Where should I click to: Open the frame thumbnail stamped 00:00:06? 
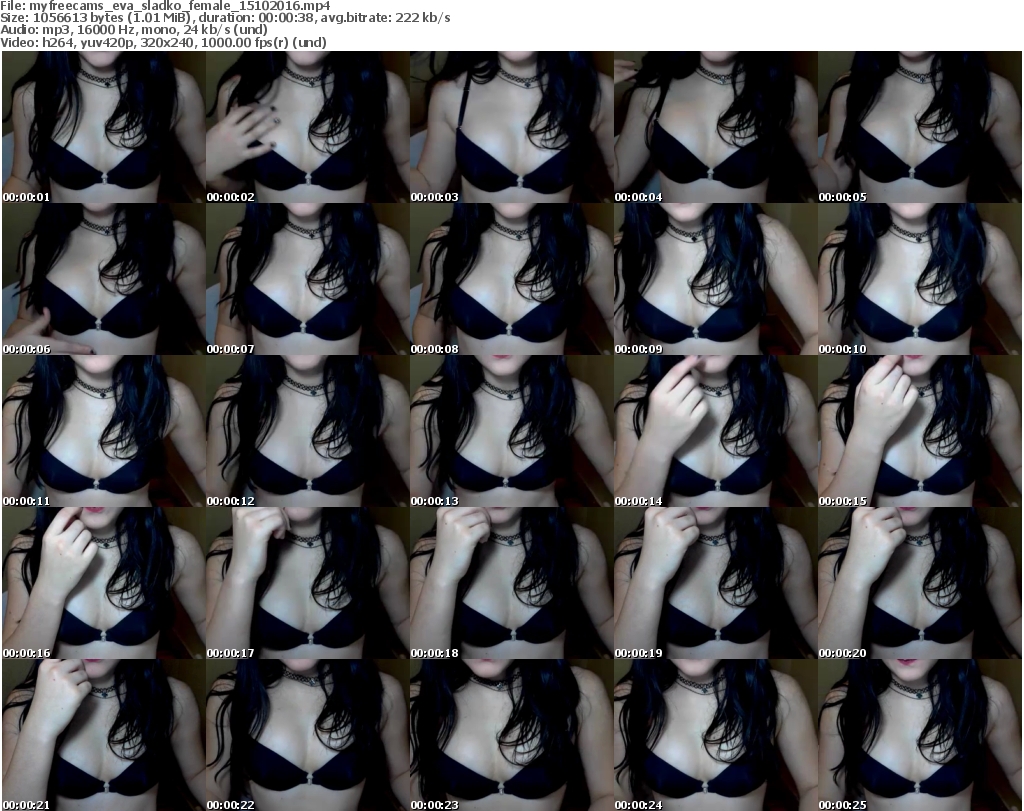tap(104, 279)
